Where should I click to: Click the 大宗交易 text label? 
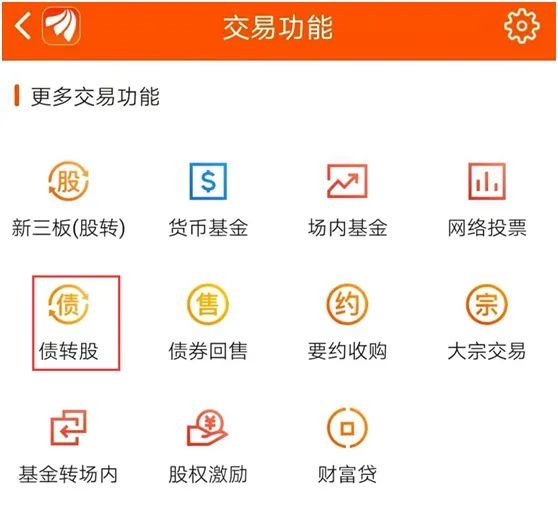coord(486,351)
